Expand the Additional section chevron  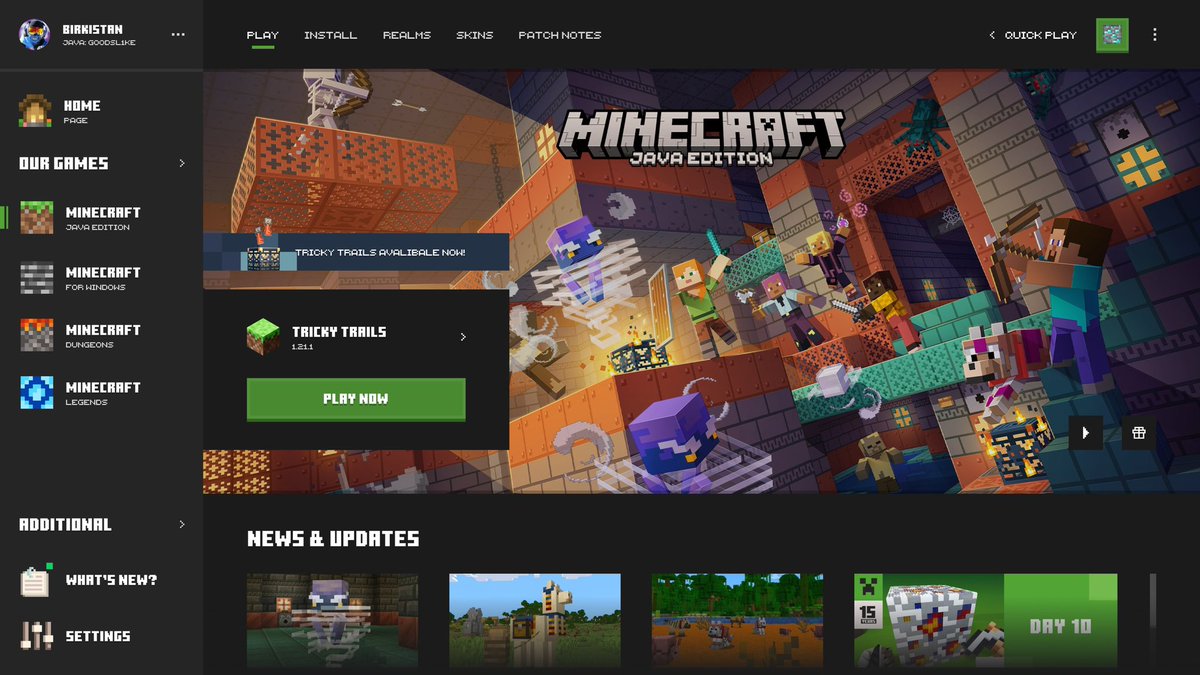tap(181, 524)
